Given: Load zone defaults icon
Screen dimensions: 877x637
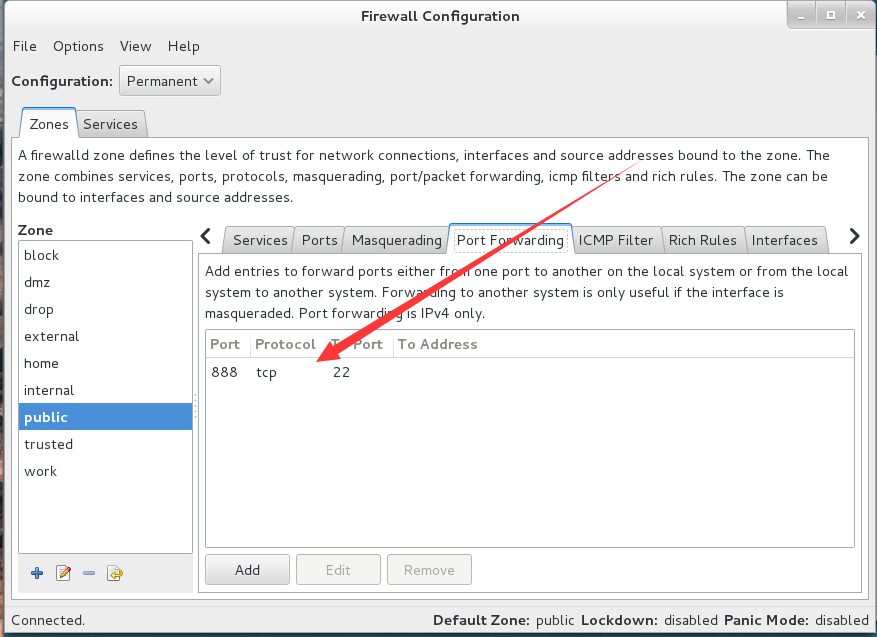Looking at the screenshot, I should (115, 573).
